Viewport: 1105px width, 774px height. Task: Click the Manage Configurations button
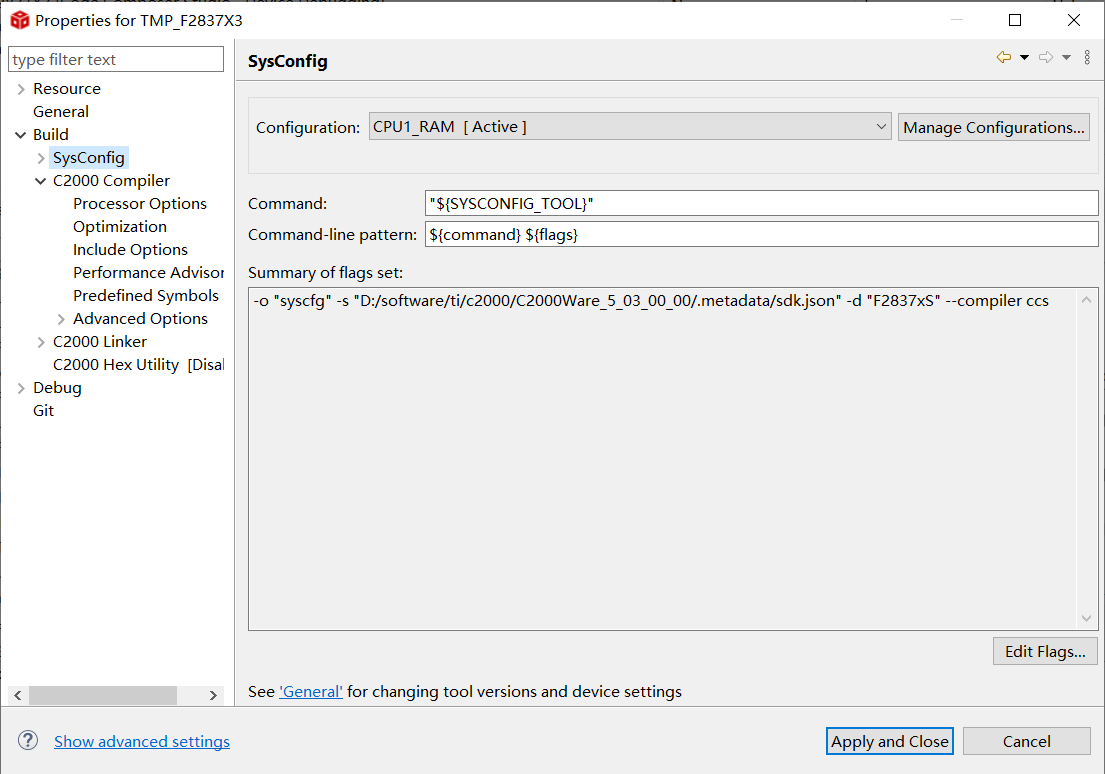[993, 127]
